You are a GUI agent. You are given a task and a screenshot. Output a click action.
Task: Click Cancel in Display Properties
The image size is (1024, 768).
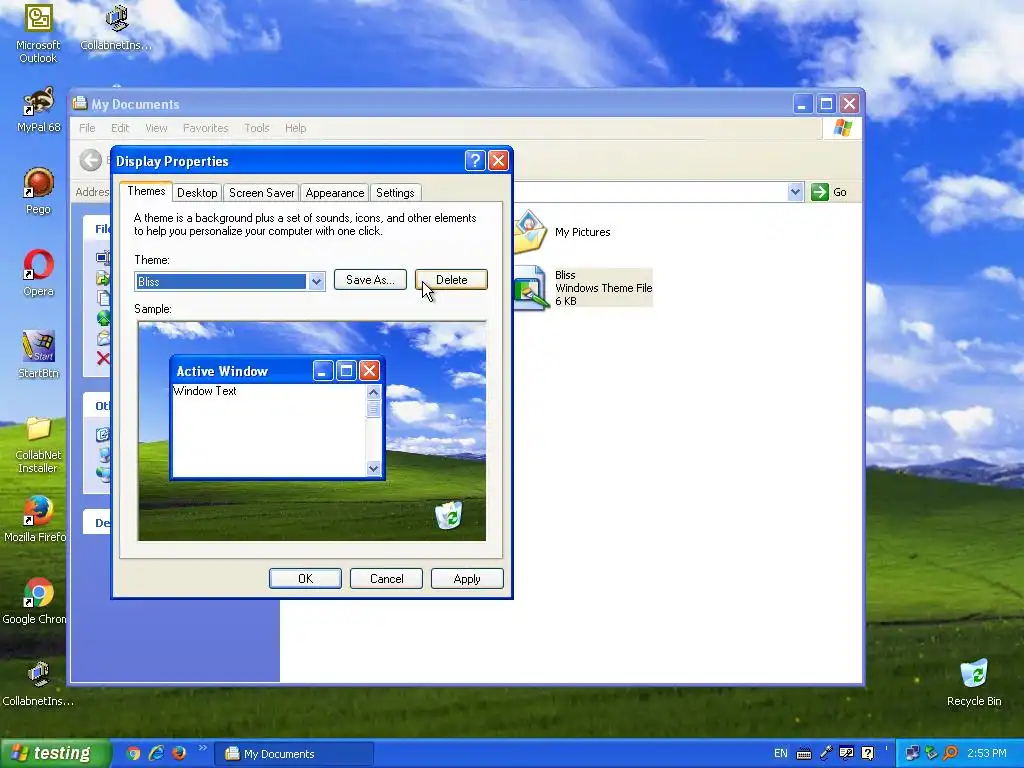(386, 579)
